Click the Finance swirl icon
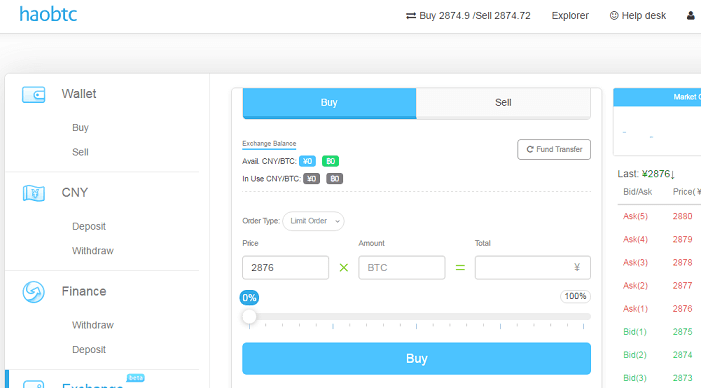This screenshot has width=701, height=388. pos(34,292)
